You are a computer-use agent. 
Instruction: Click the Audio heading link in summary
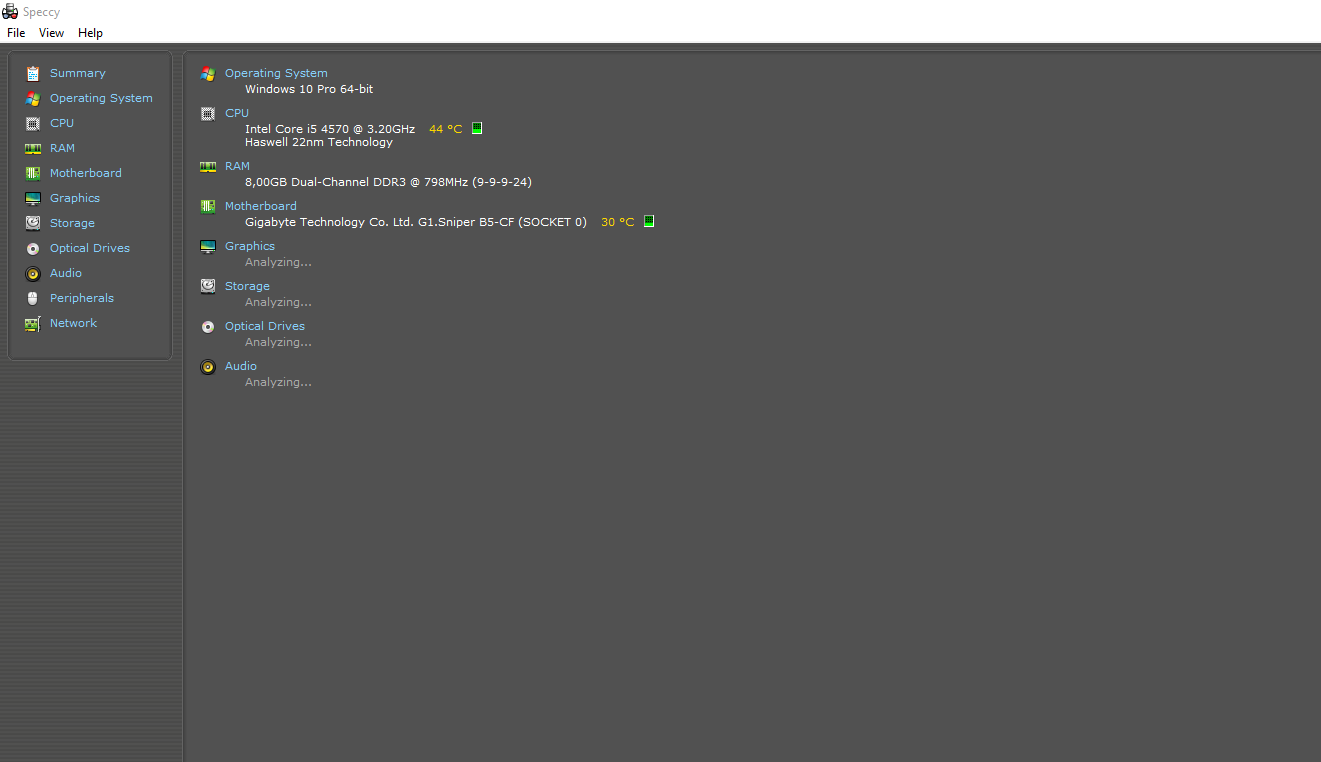(x=241, y=366)
